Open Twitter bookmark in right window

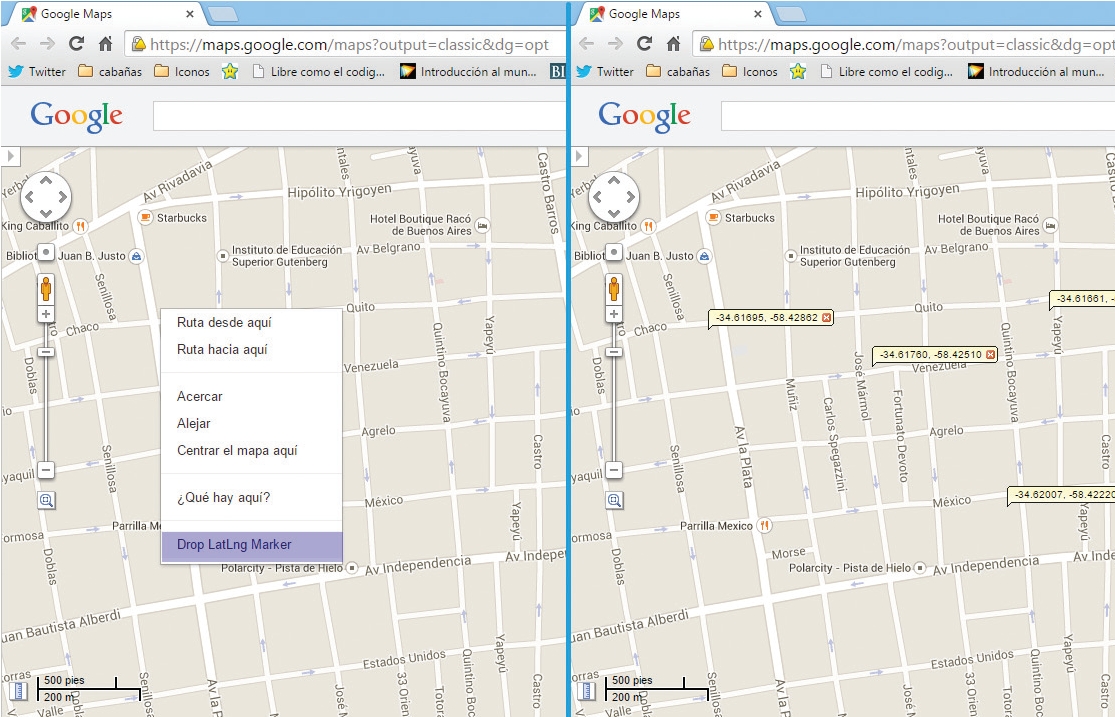(x=604, y=71)
